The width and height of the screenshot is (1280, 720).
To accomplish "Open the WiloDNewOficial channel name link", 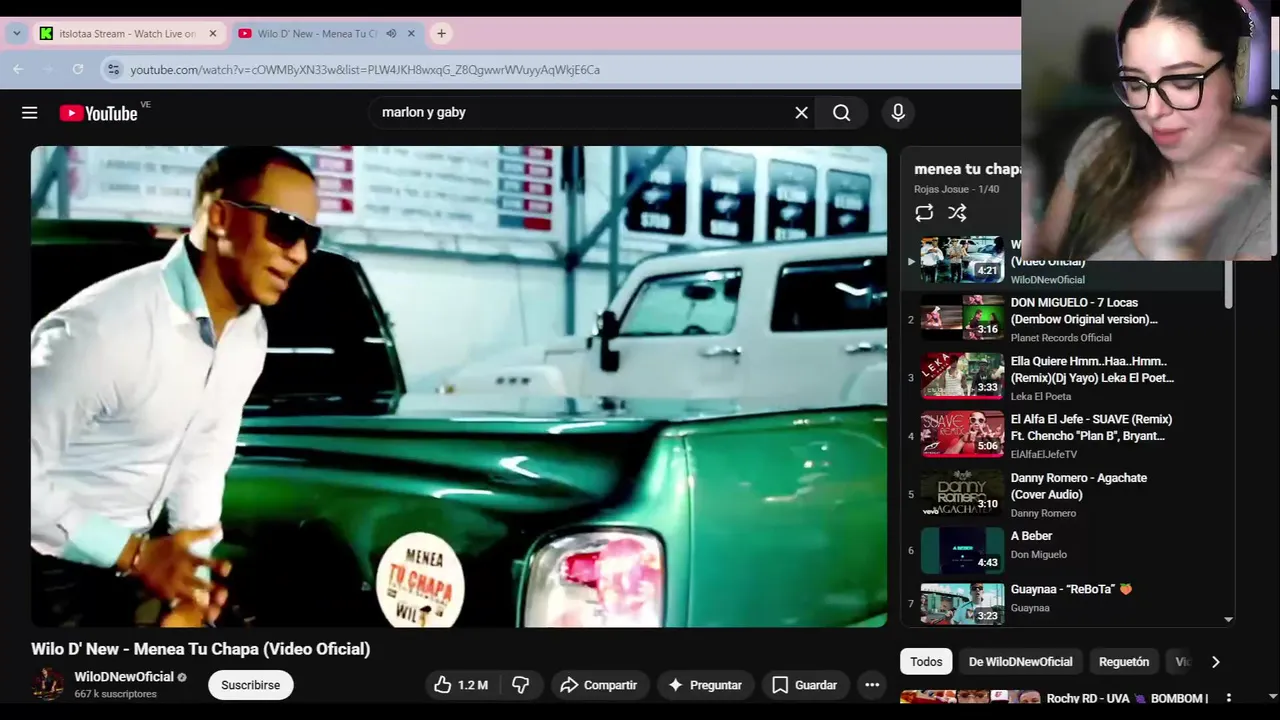I will [124, 677].
